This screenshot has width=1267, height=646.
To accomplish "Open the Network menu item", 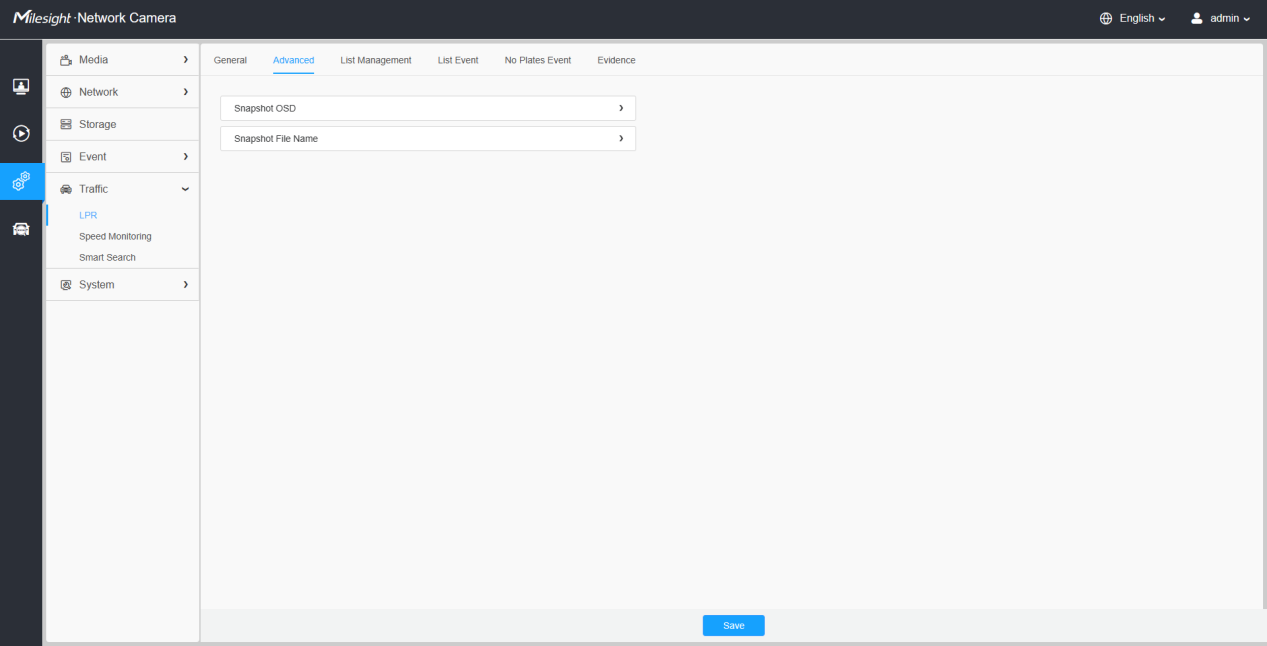I will (123, 92).
